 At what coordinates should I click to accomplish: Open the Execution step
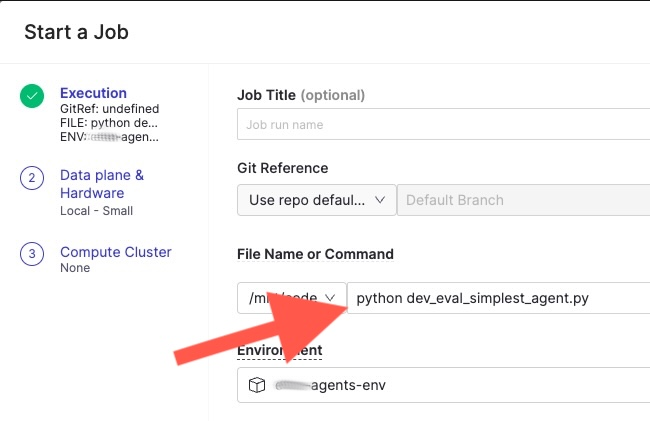pyautogui.click(x=93, y=93)
